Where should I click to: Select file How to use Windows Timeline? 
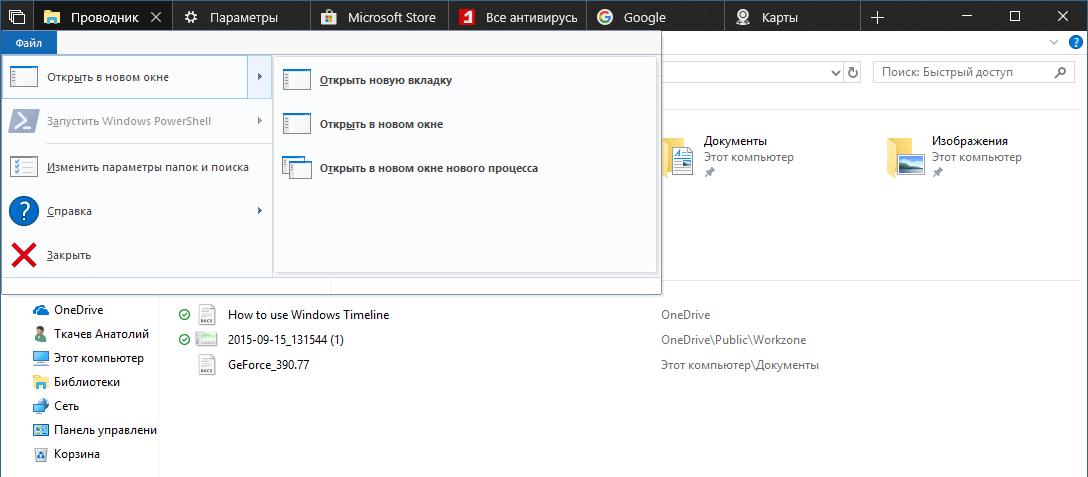[x=309, y=315]
